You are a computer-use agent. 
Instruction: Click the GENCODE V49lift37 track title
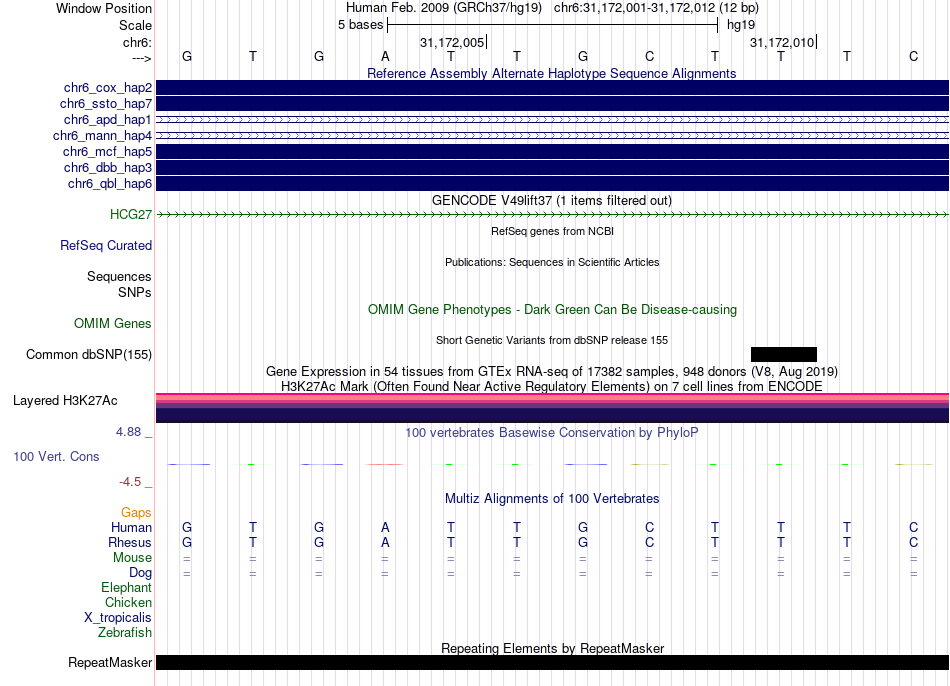click(x=552, y=201)
